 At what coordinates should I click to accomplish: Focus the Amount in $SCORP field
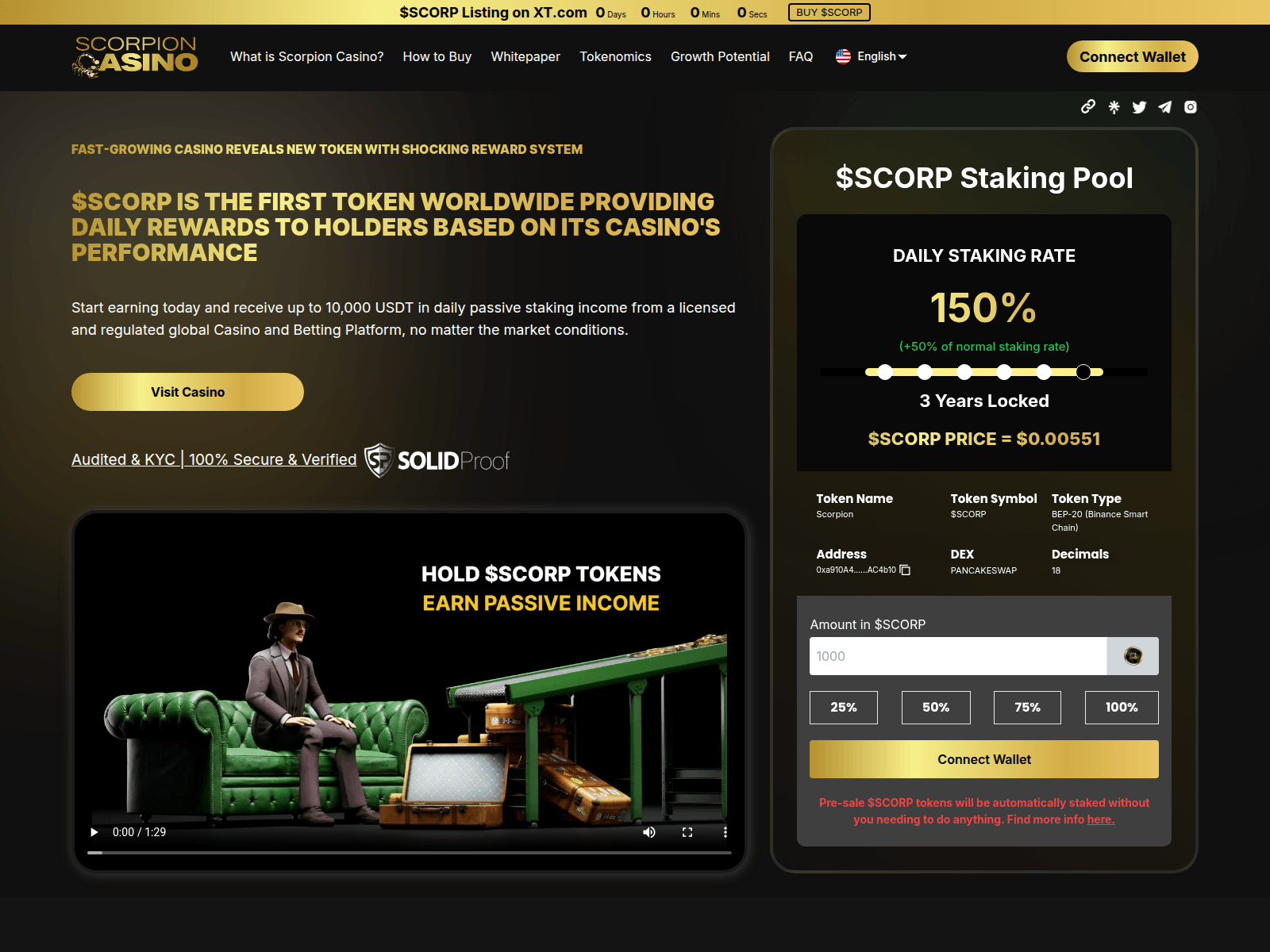[957, 656]
